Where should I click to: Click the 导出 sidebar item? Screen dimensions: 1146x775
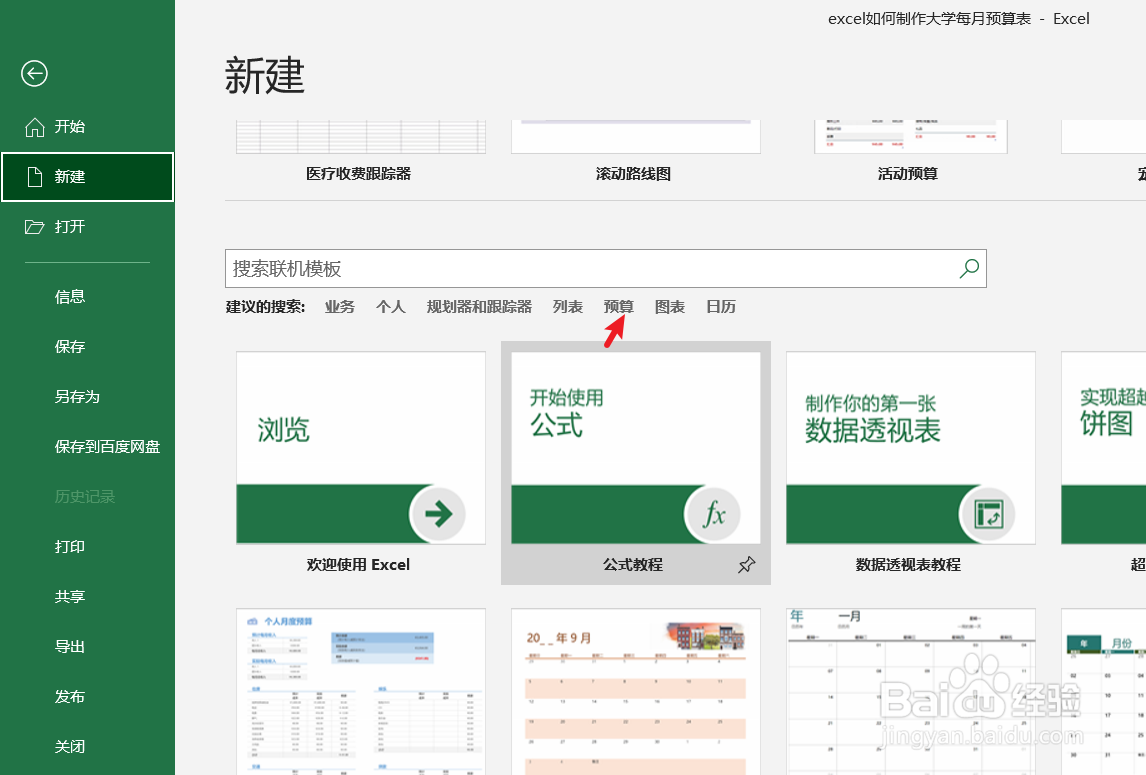click(x=69, y=646)
